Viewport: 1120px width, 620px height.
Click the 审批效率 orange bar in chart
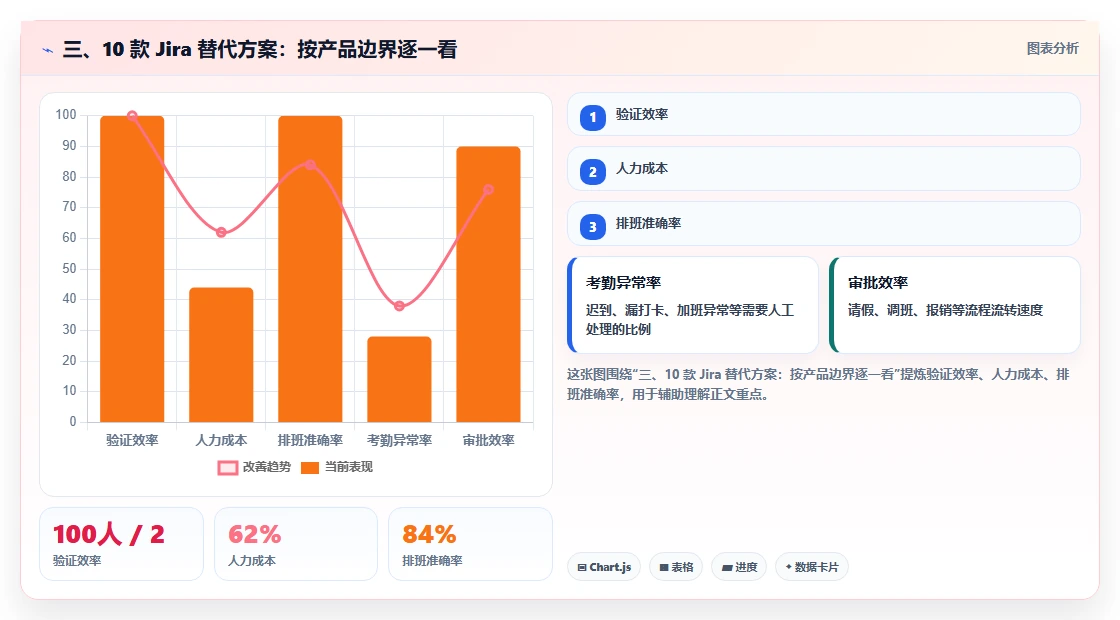[x=489, y=284]
